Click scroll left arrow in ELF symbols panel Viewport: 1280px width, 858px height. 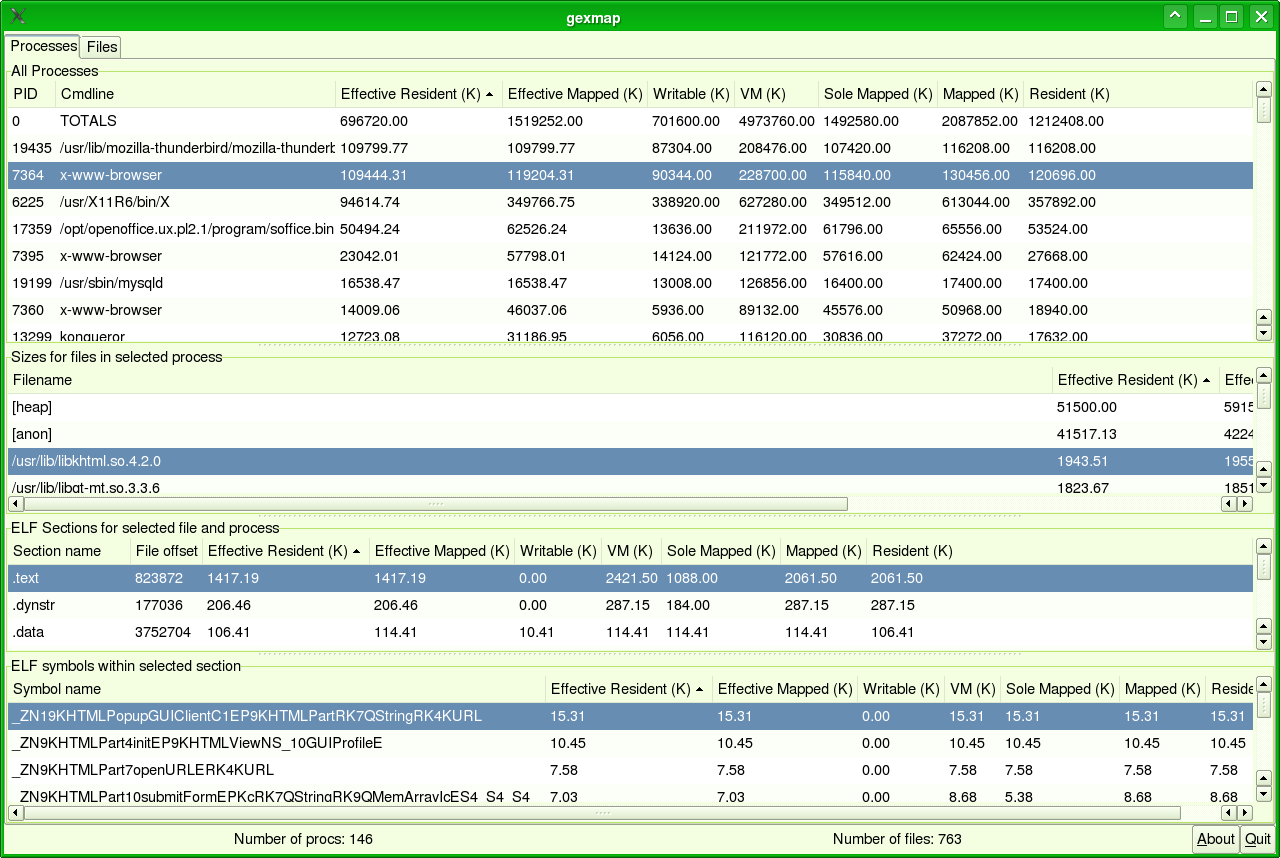[x=15, y=813]
